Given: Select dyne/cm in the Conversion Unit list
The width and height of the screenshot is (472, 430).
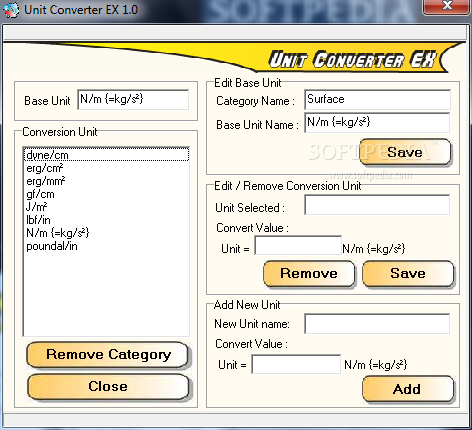Looking at the screenshot, I should (106, 155).
